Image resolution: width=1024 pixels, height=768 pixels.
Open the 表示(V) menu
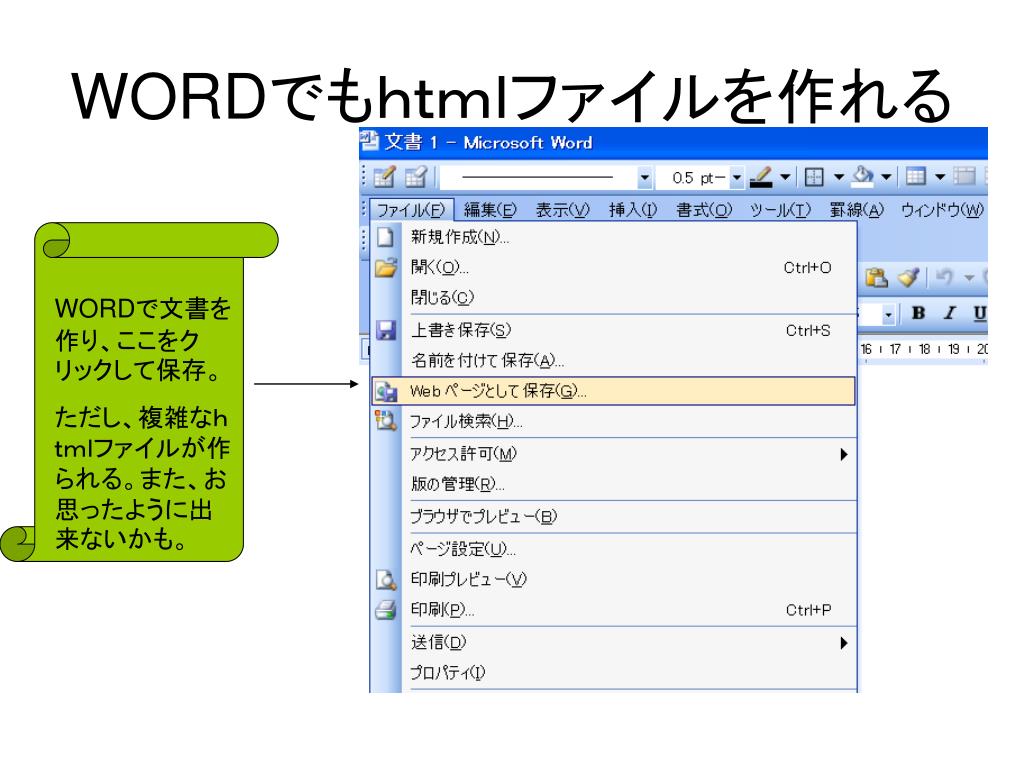tap(563, 210)
